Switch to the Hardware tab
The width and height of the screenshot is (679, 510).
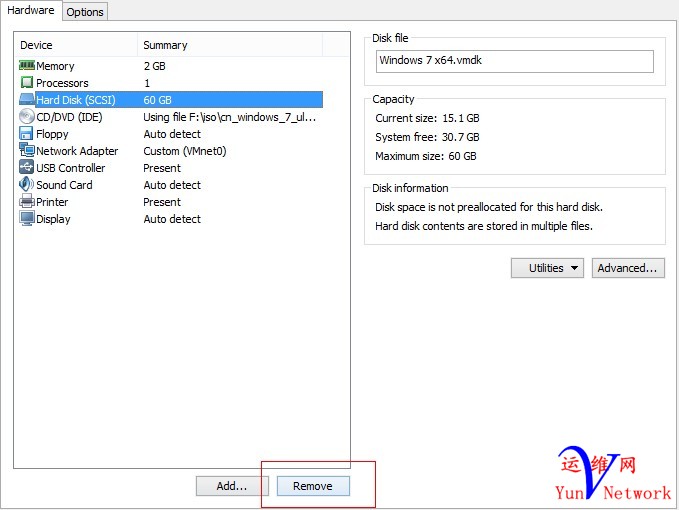pyautogui.click(x=31, y=10)
